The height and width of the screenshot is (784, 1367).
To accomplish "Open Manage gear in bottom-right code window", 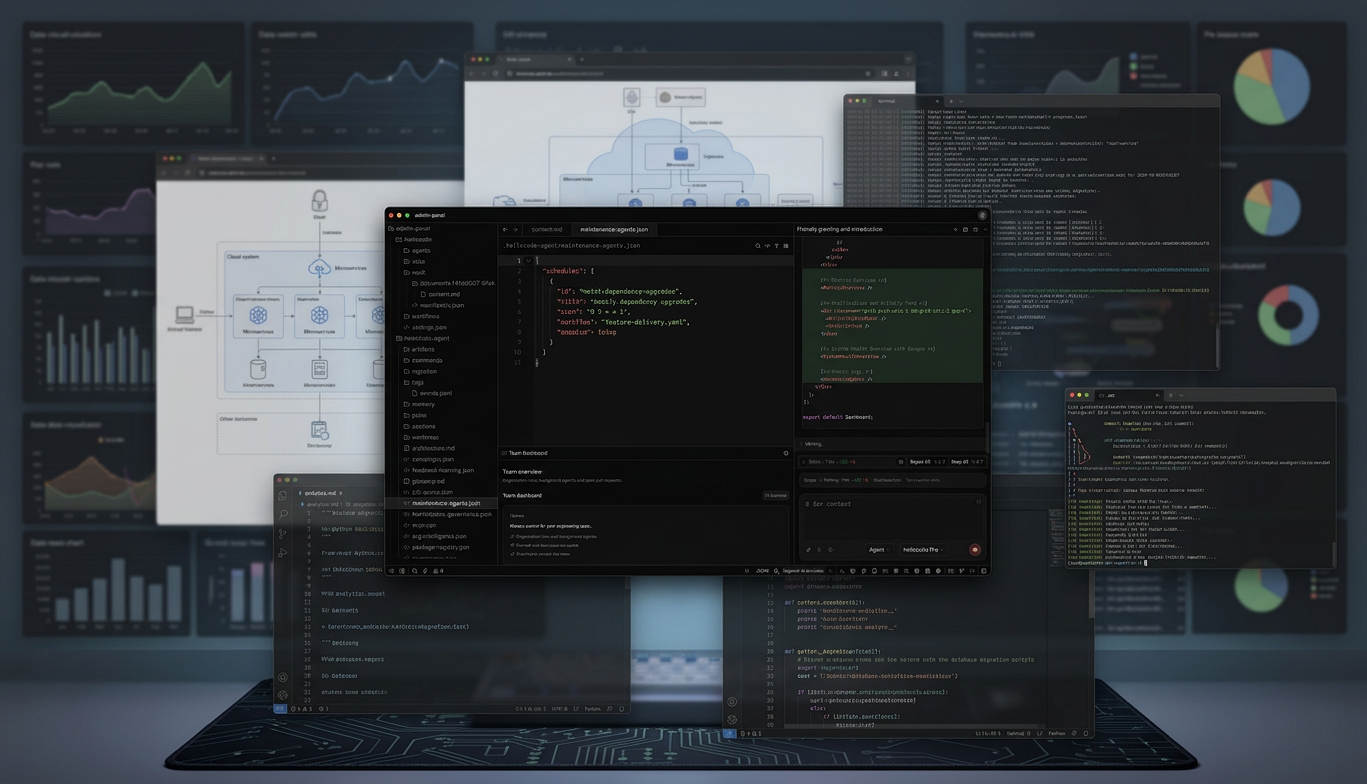I will (732, 719).
